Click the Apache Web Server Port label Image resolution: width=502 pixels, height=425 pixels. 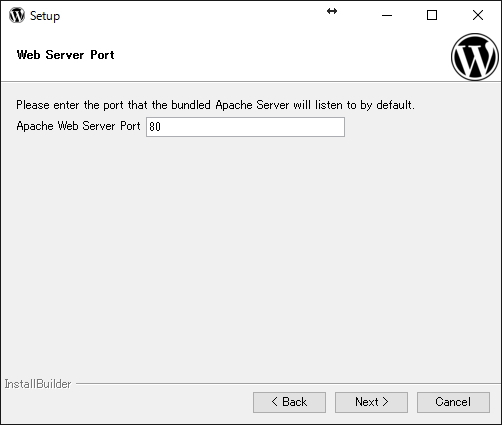[78, 126]
